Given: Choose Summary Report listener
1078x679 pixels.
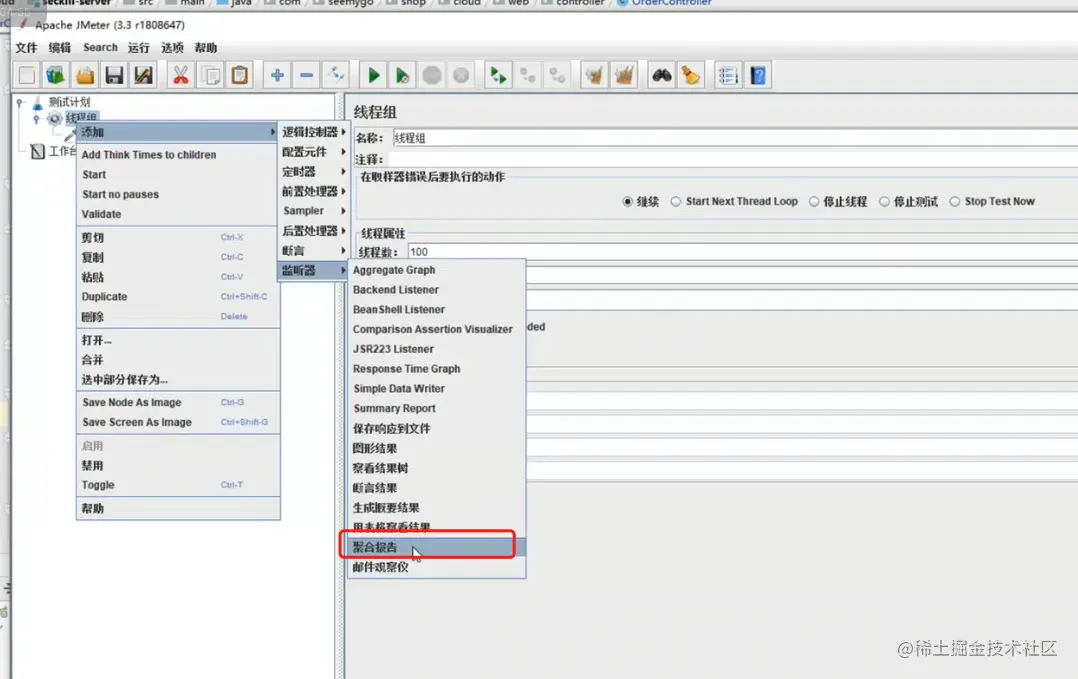Looking at the screenshot, I should pyautogui.click(x=437, y=408).
